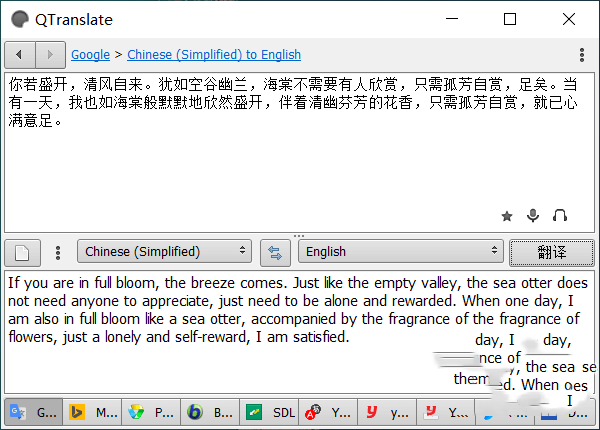Click the text 'If you are in full bloom'
The image size is (600, 430).
coord(82,283)
